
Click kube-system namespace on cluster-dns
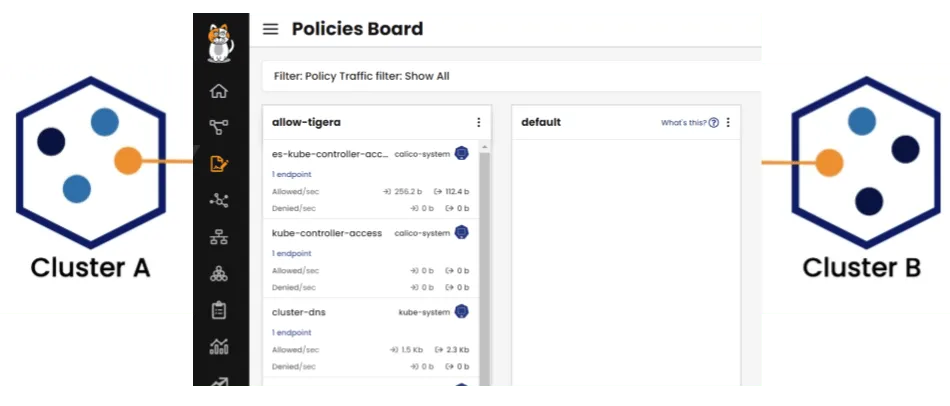424,313
